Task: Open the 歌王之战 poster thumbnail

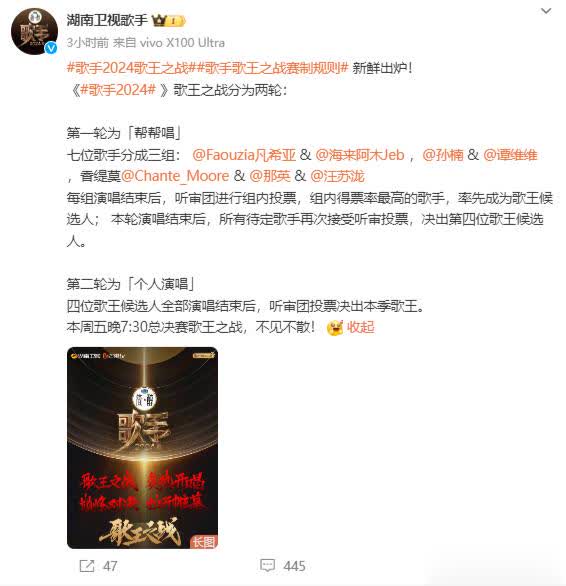Action: pyautogui.click(x=142, y=448)
